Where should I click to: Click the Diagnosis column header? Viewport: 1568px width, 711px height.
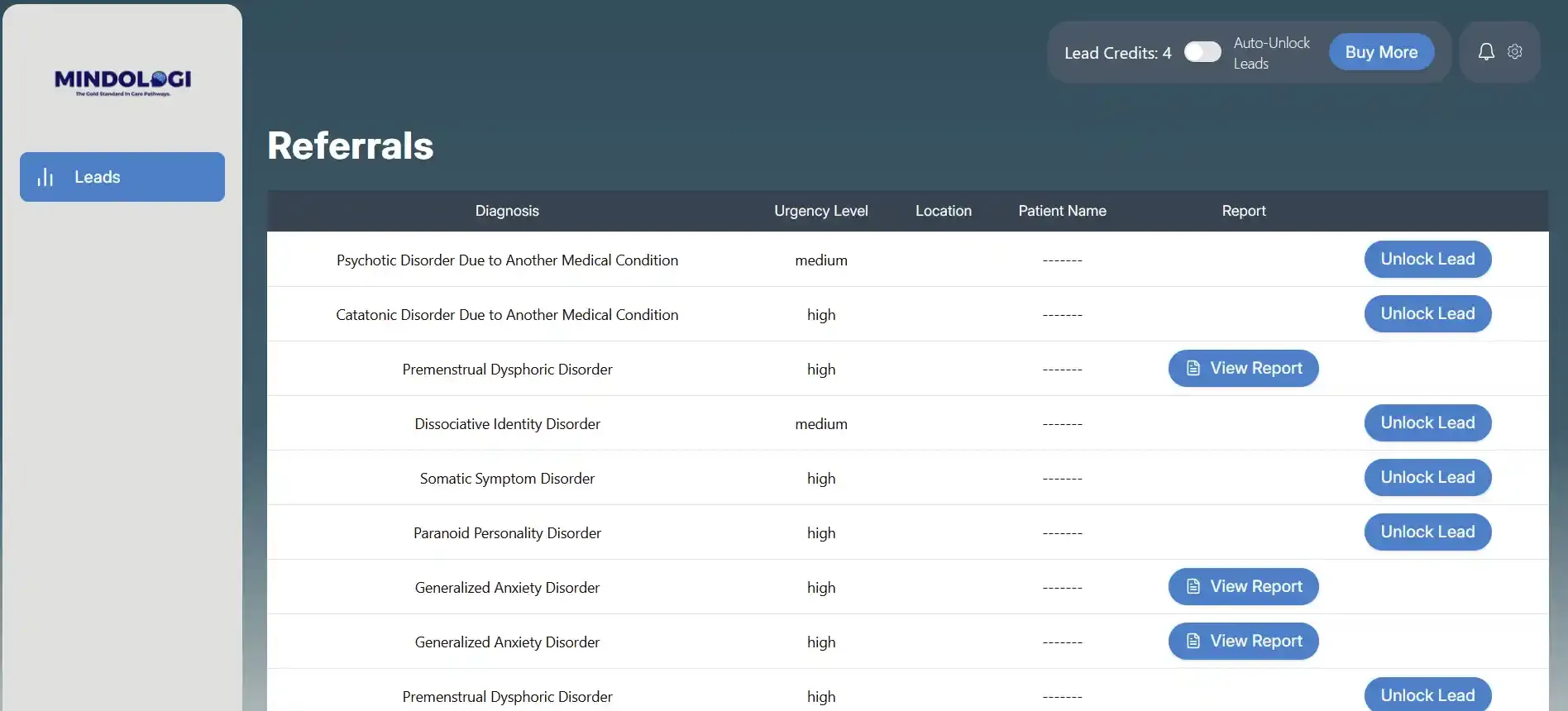coord(507,211)
